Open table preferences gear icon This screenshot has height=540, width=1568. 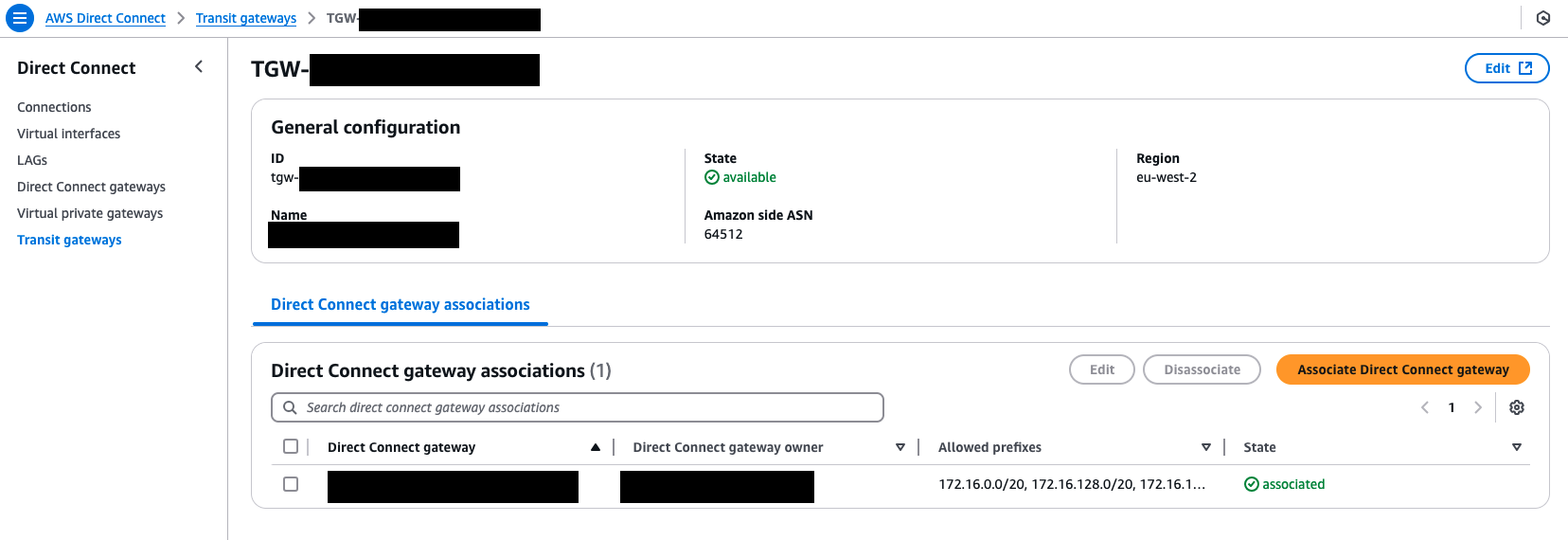coord(1517,407)
